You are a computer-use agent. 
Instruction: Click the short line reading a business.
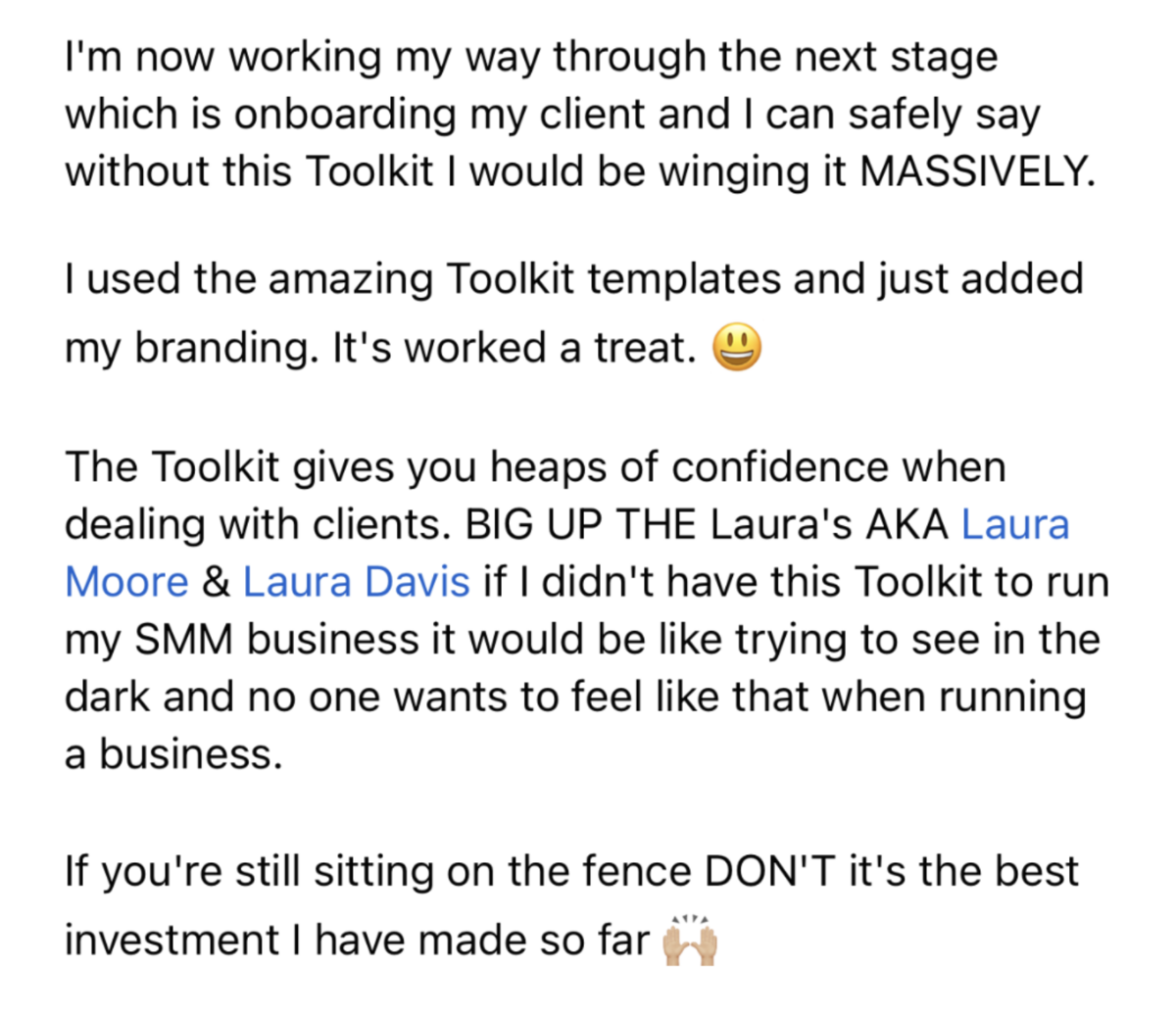pos(173,754)
